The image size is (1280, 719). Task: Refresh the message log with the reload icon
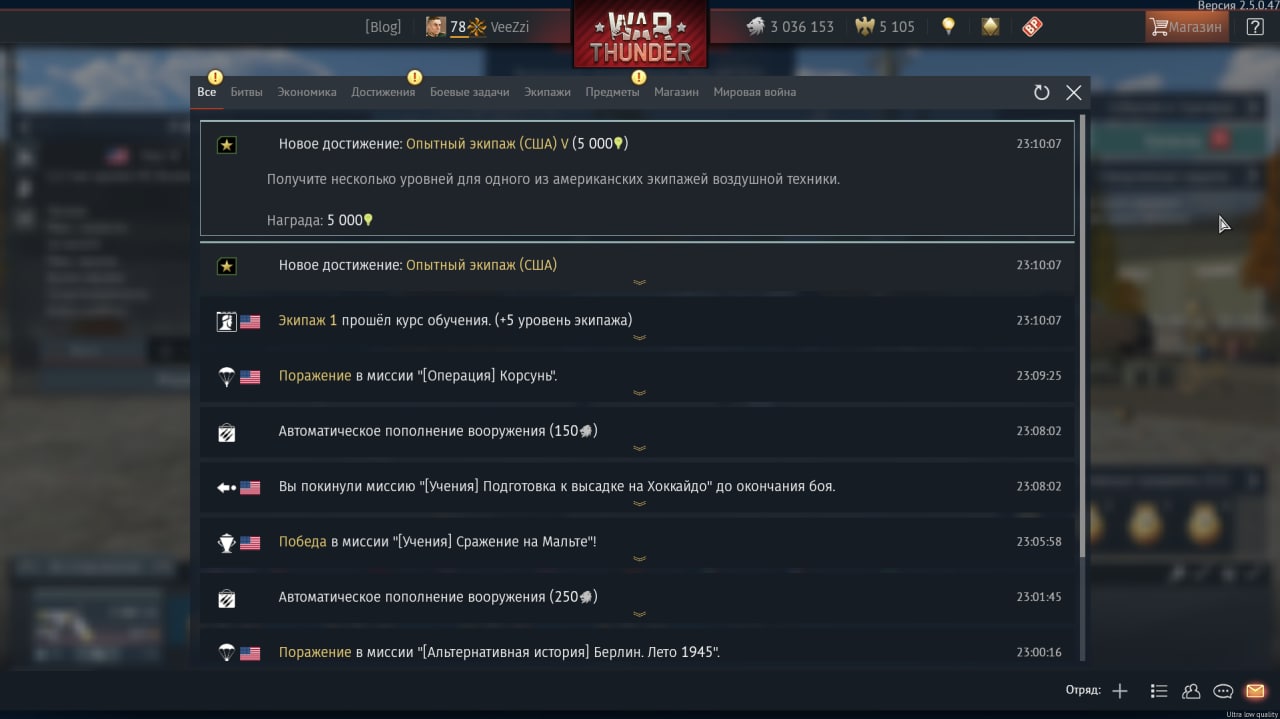[x=1041, y=92]
